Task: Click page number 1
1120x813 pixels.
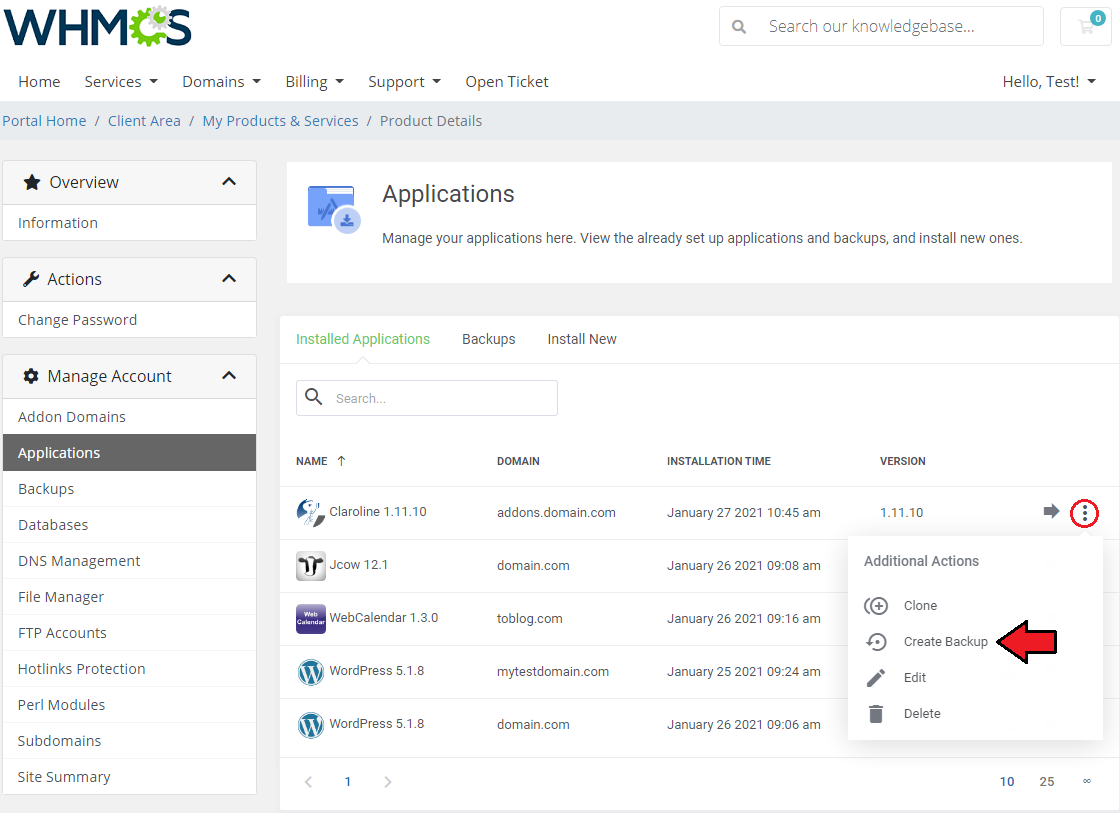Action: 348,782
